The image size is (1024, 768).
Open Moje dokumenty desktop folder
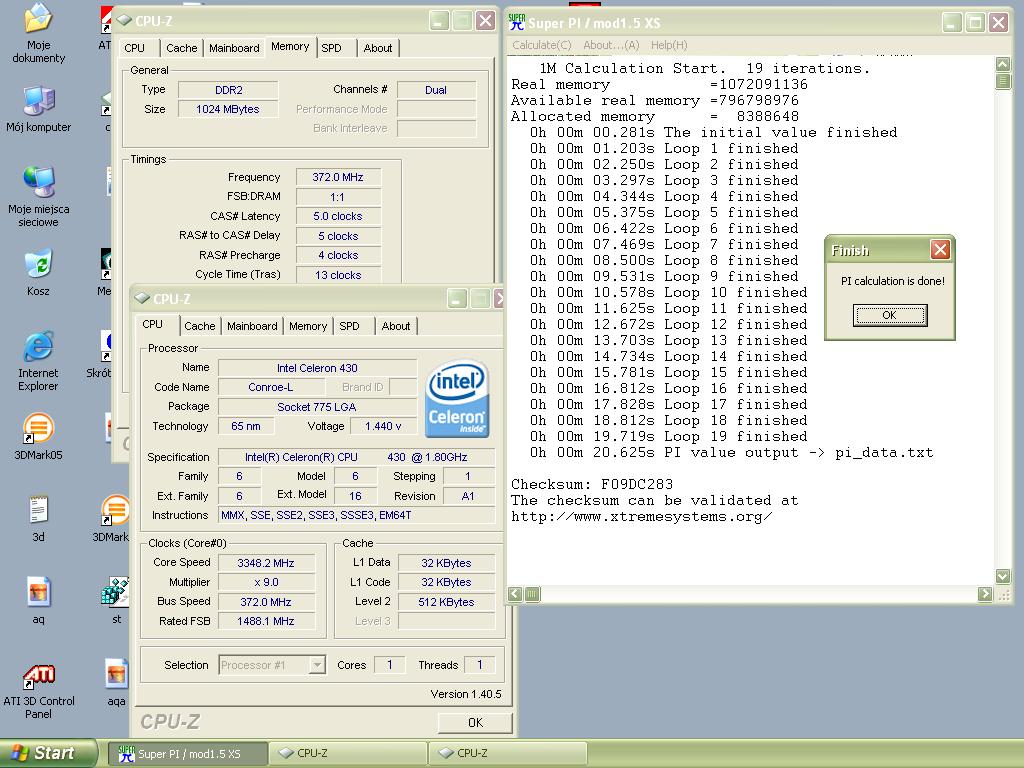pos(38,33)
